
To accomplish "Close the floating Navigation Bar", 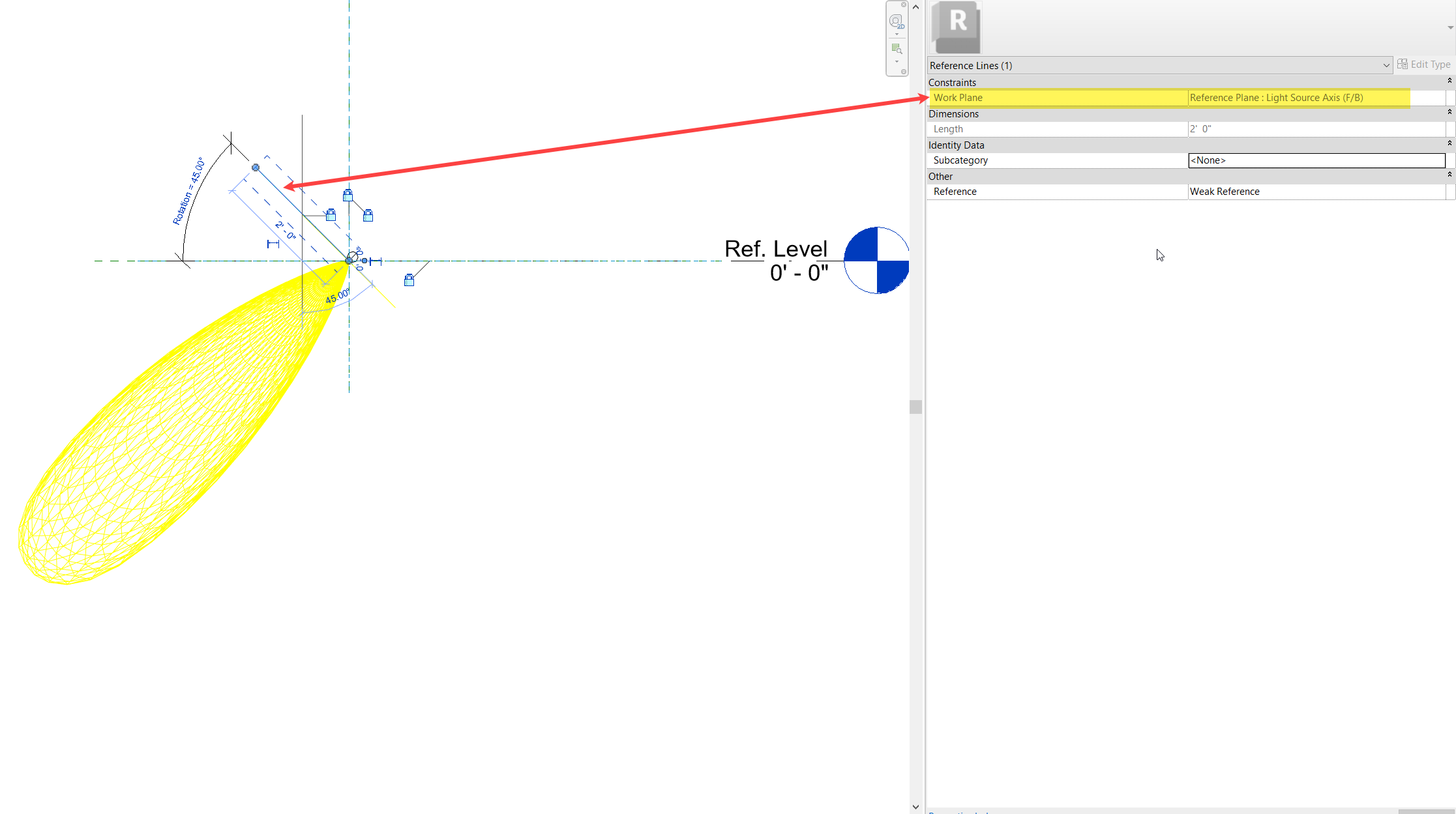I will click(x=903, y=5).
